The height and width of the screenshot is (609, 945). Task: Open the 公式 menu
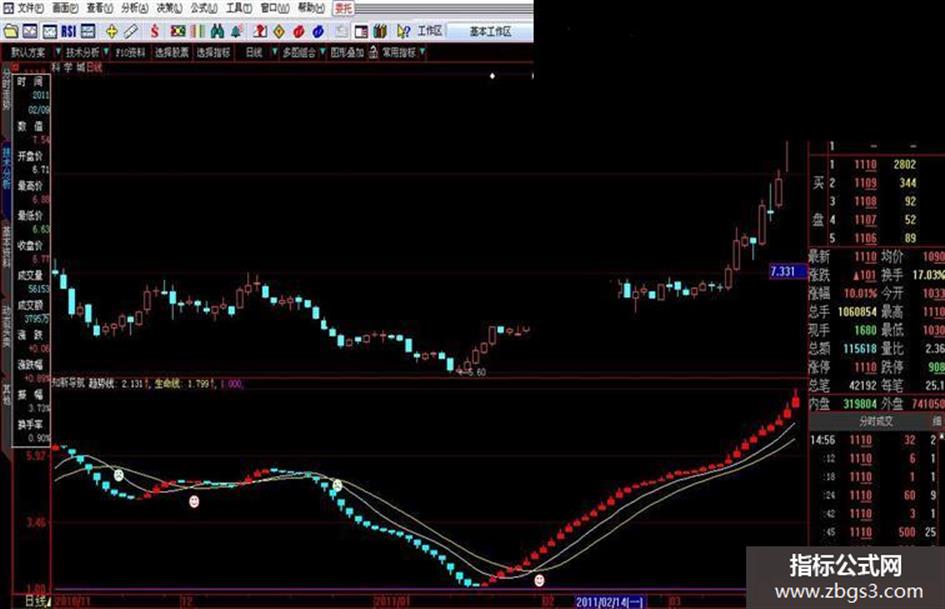tap(204, 8)
